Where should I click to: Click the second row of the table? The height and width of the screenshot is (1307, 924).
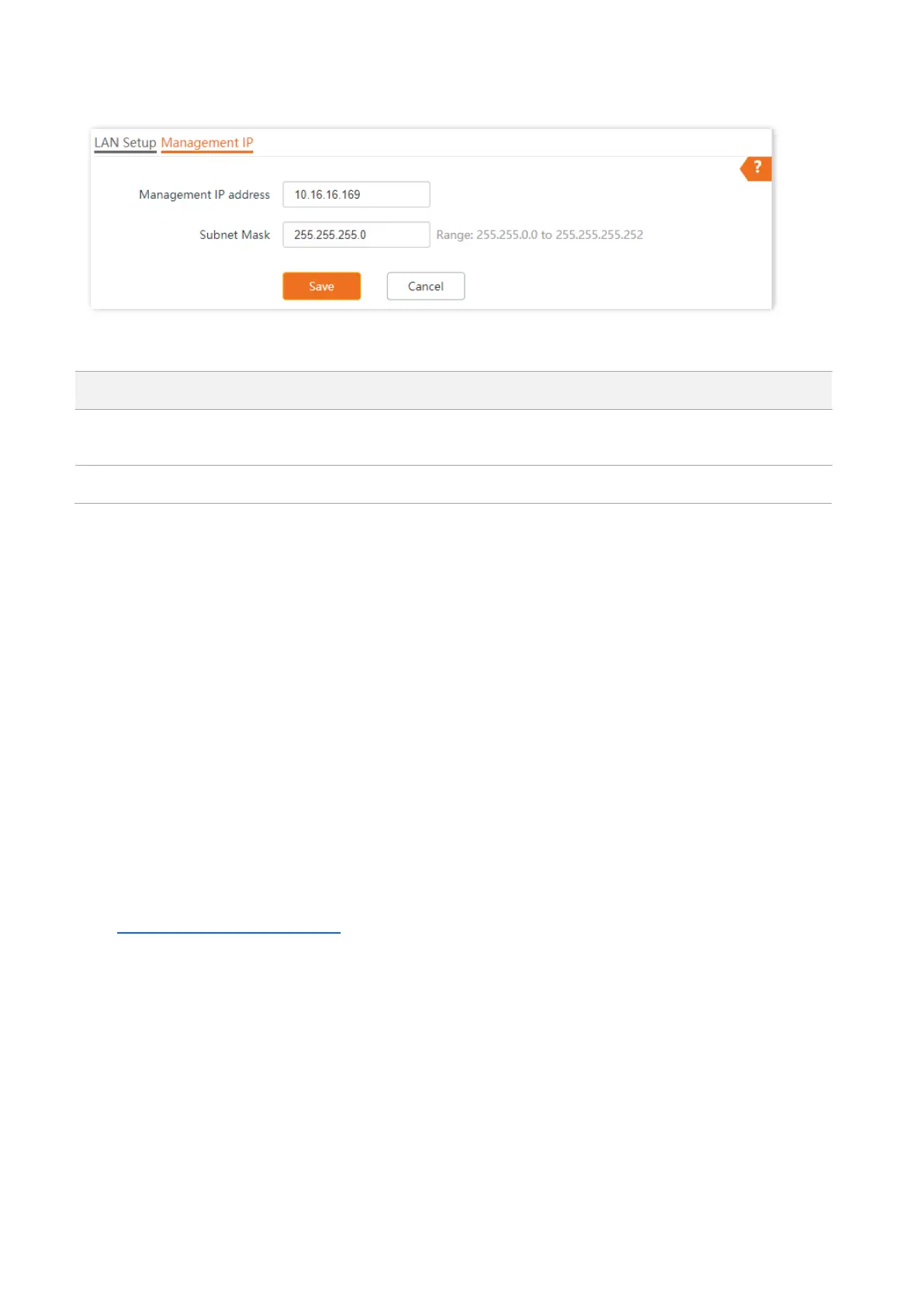pos(453,484)
